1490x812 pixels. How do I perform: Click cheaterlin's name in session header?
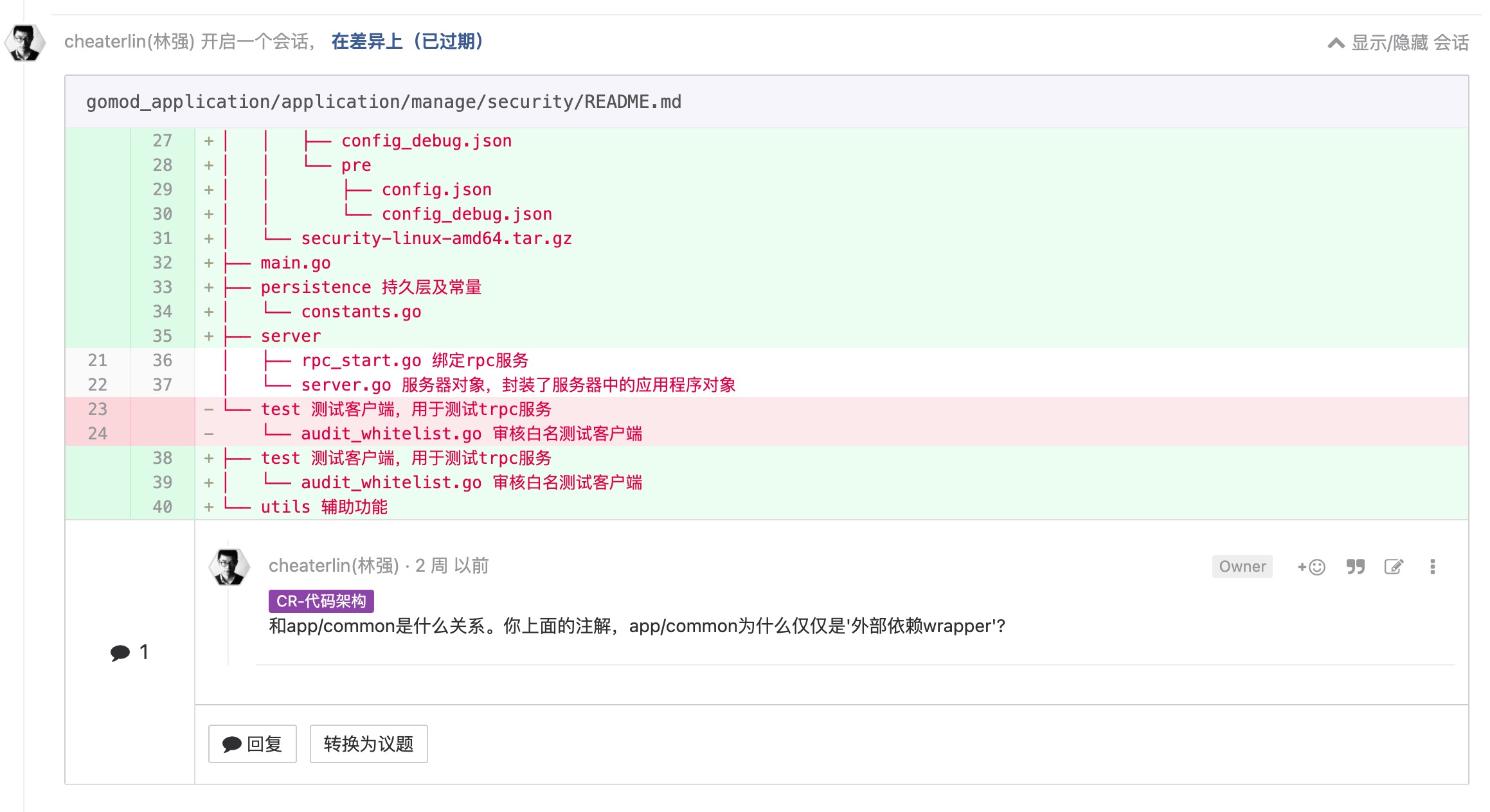129,42
